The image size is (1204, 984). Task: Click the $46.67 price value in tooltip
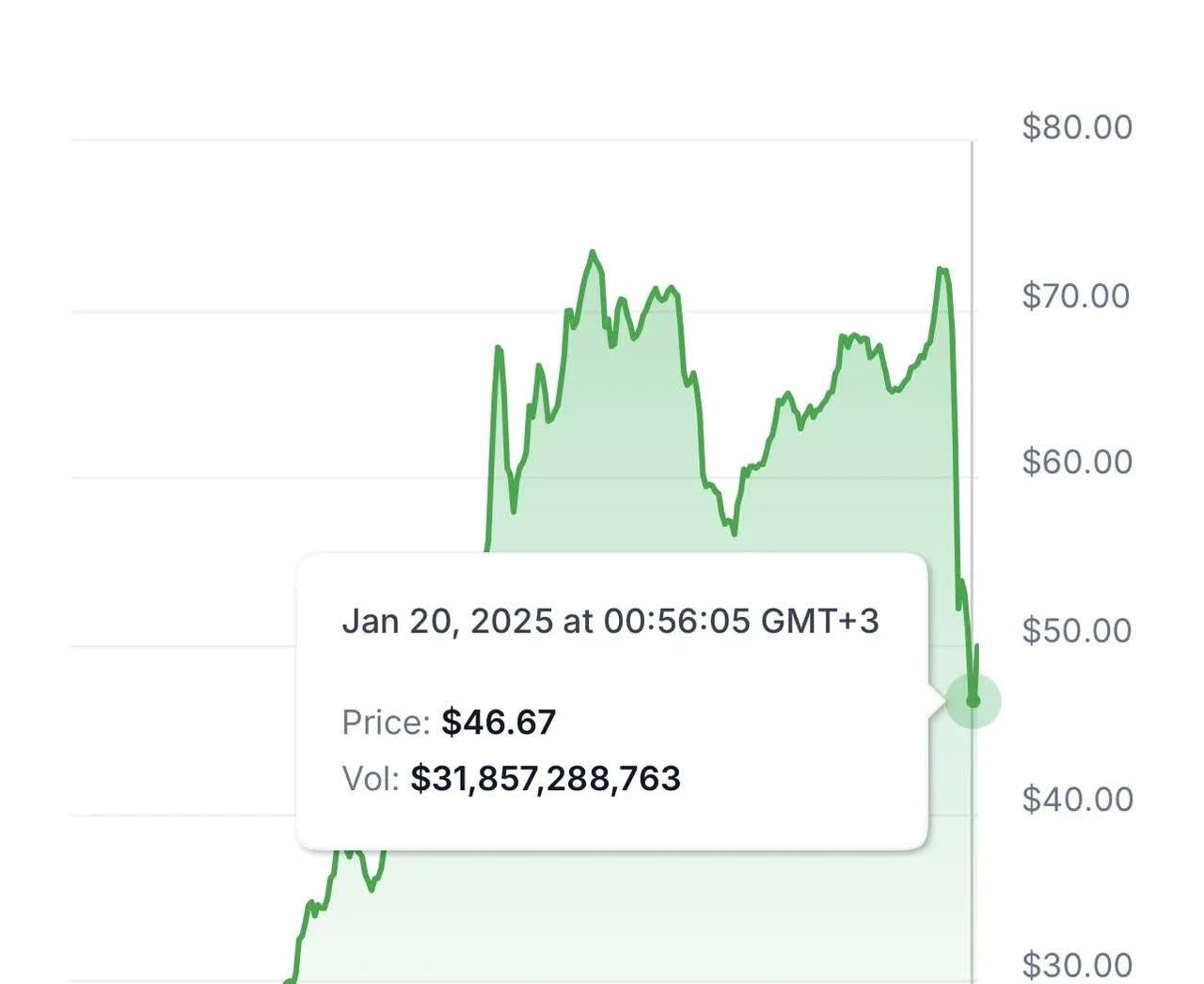pyautogui.click(x=499, y=722)
